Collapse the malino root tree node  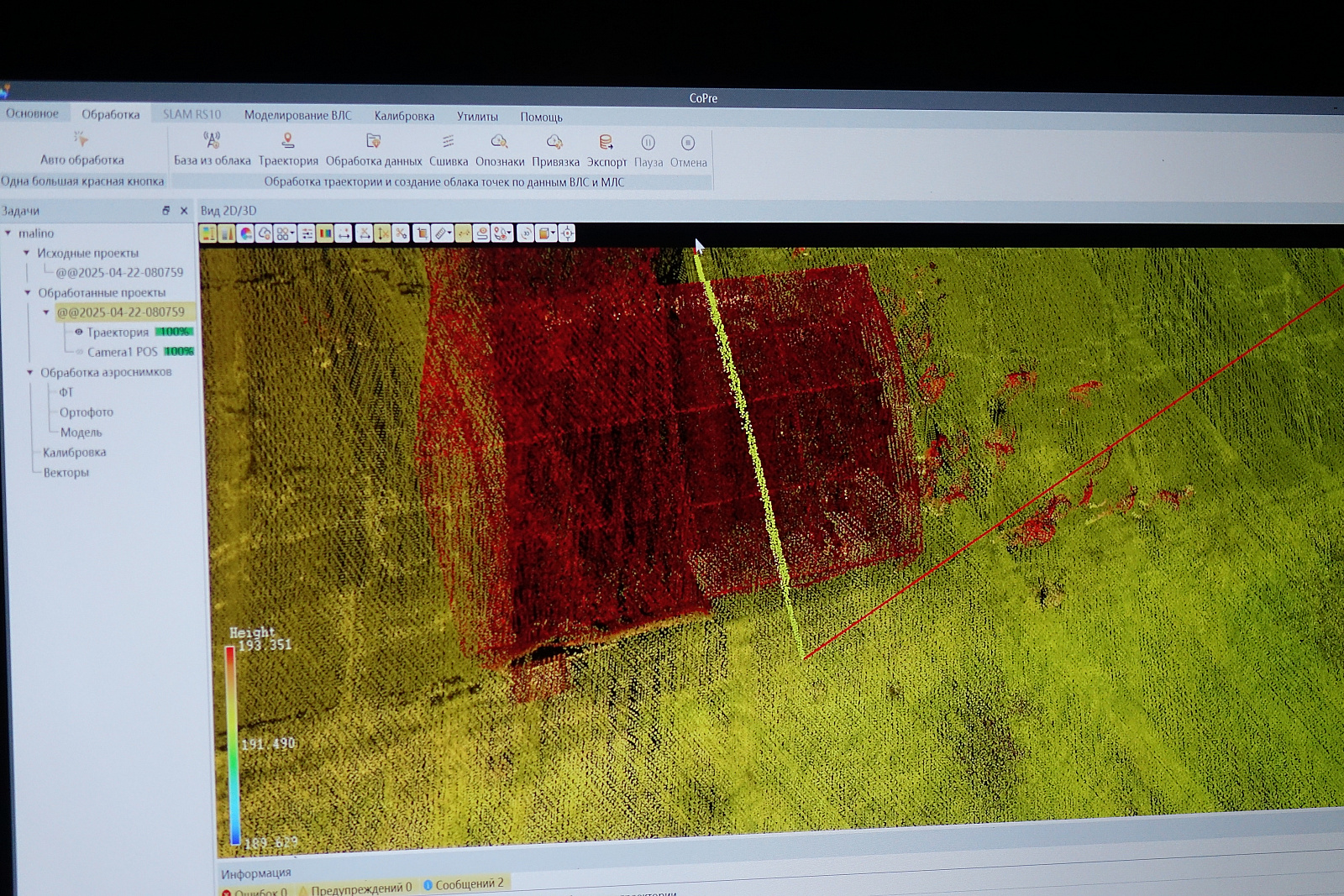pos(8,233)
